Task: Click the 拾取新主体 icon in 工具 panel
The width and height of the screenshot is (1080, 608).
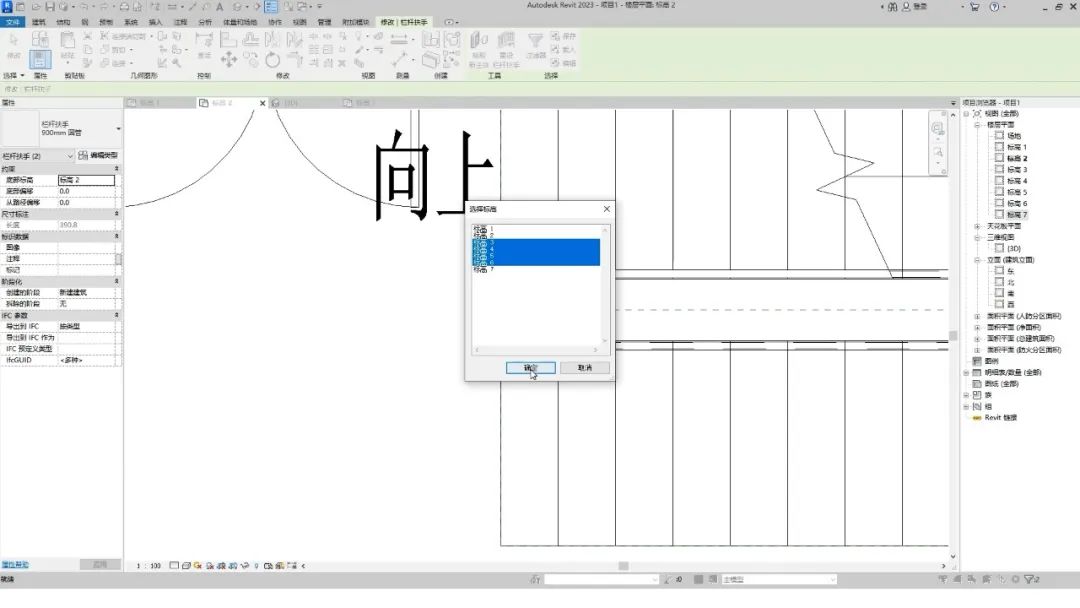Action: pos(479,41)
